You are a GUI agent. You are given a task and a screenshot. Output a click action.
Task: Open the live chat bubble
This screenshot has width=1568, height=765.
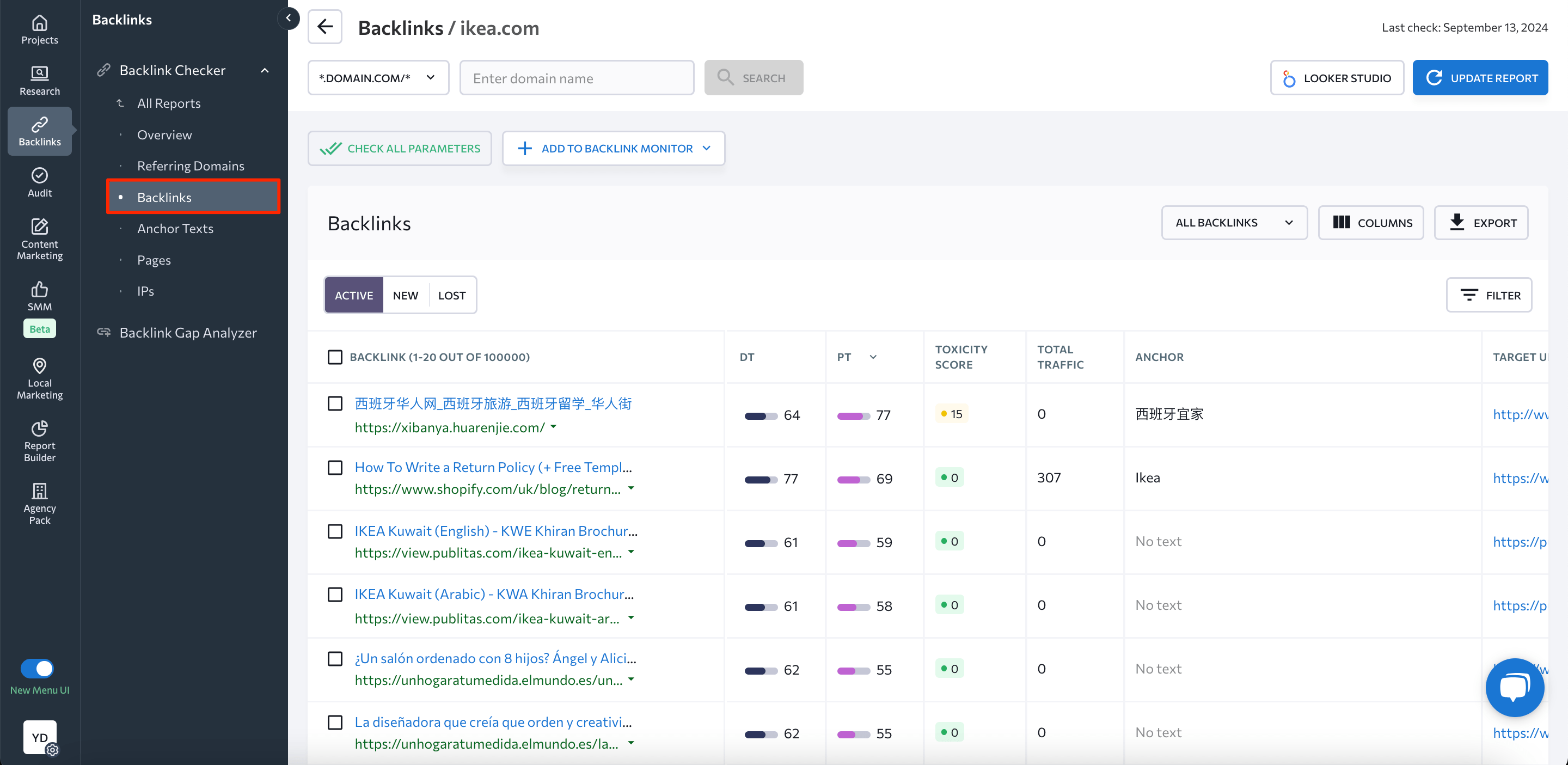pyautogui.click(x=1515, y=688)
